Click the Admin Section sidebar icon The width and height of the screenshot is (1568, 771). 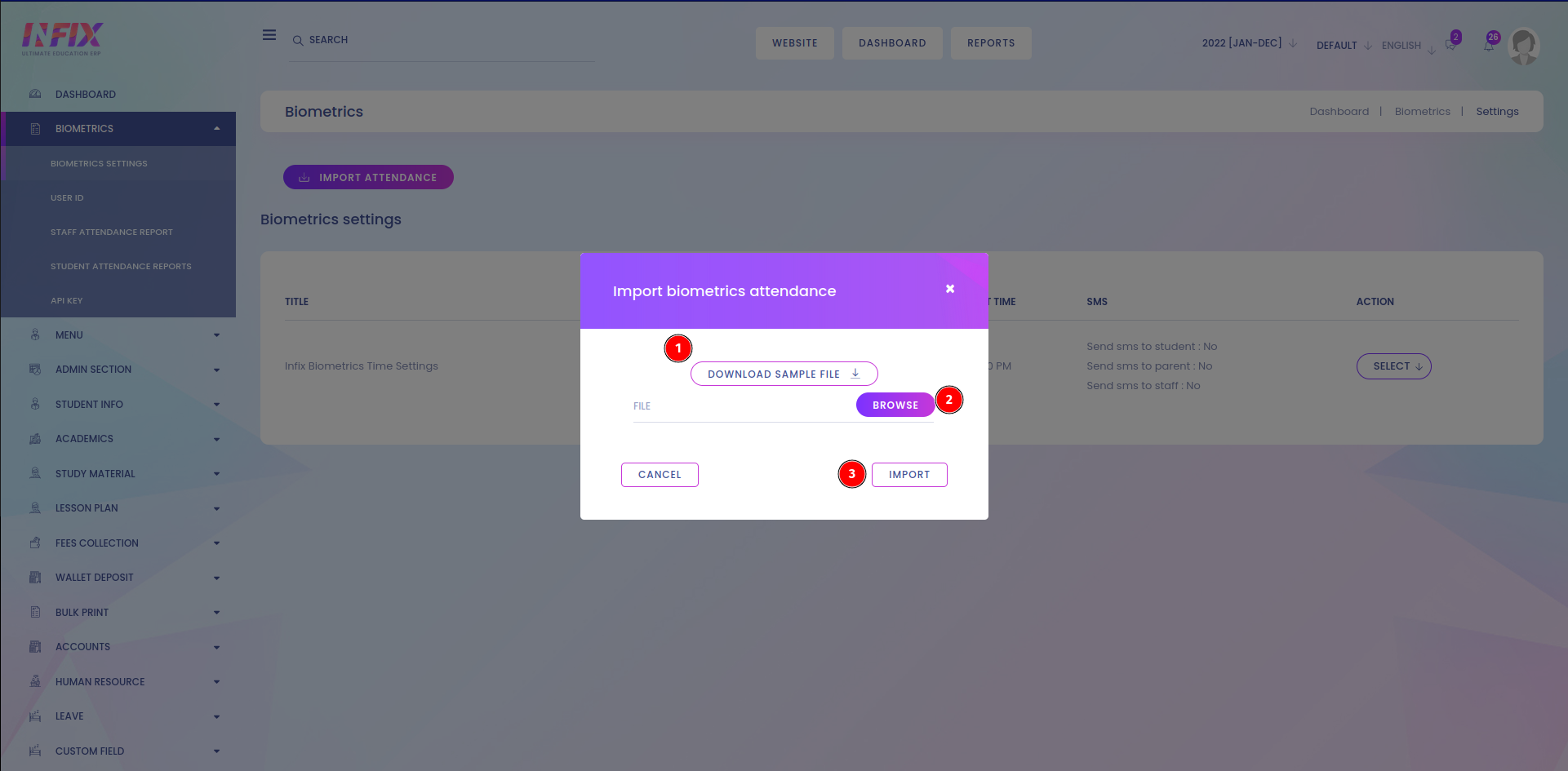[x=35, y=370]
